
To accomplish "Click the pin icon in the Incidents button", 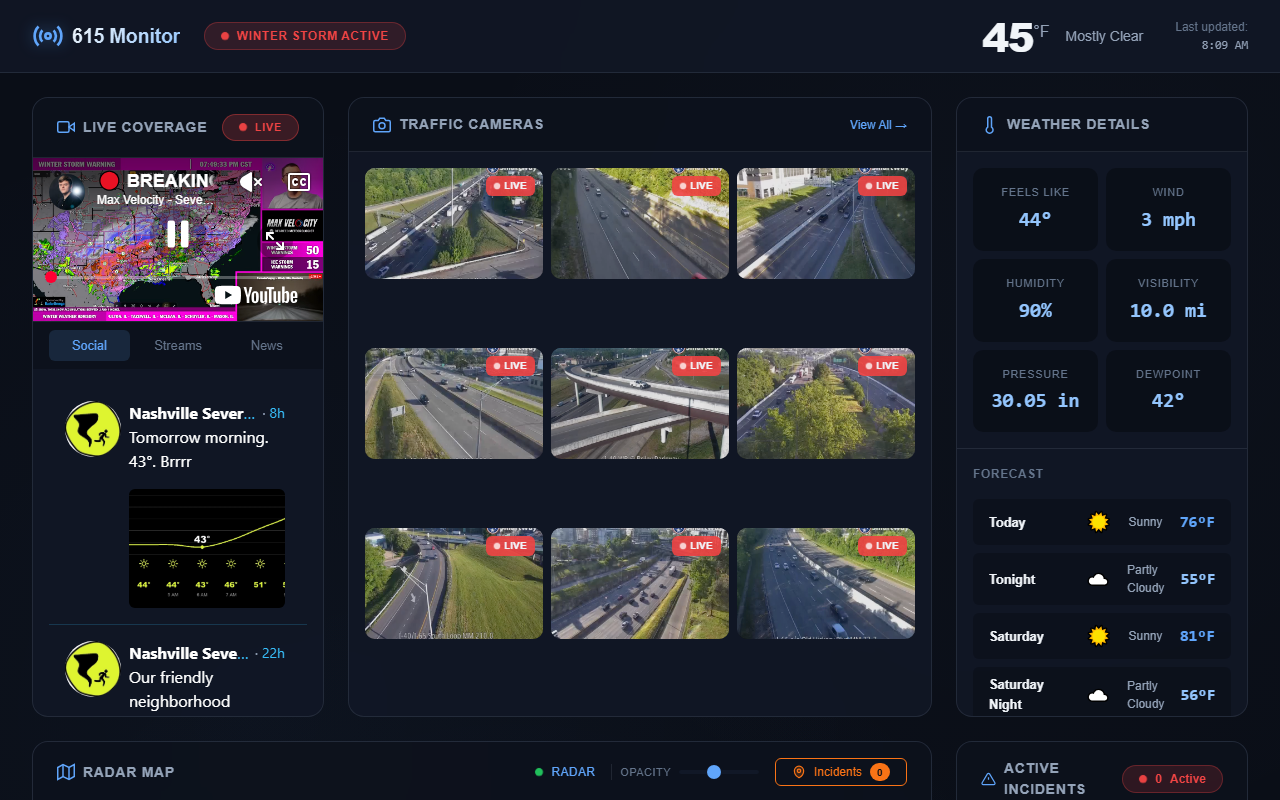I will point(799,772).
